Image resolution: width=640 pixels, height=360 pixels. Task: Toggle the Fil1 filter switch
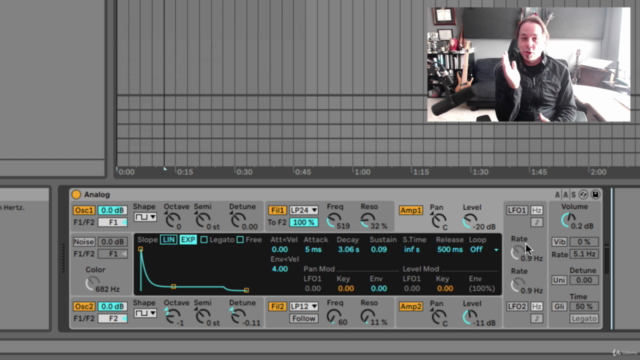point(277,210)
